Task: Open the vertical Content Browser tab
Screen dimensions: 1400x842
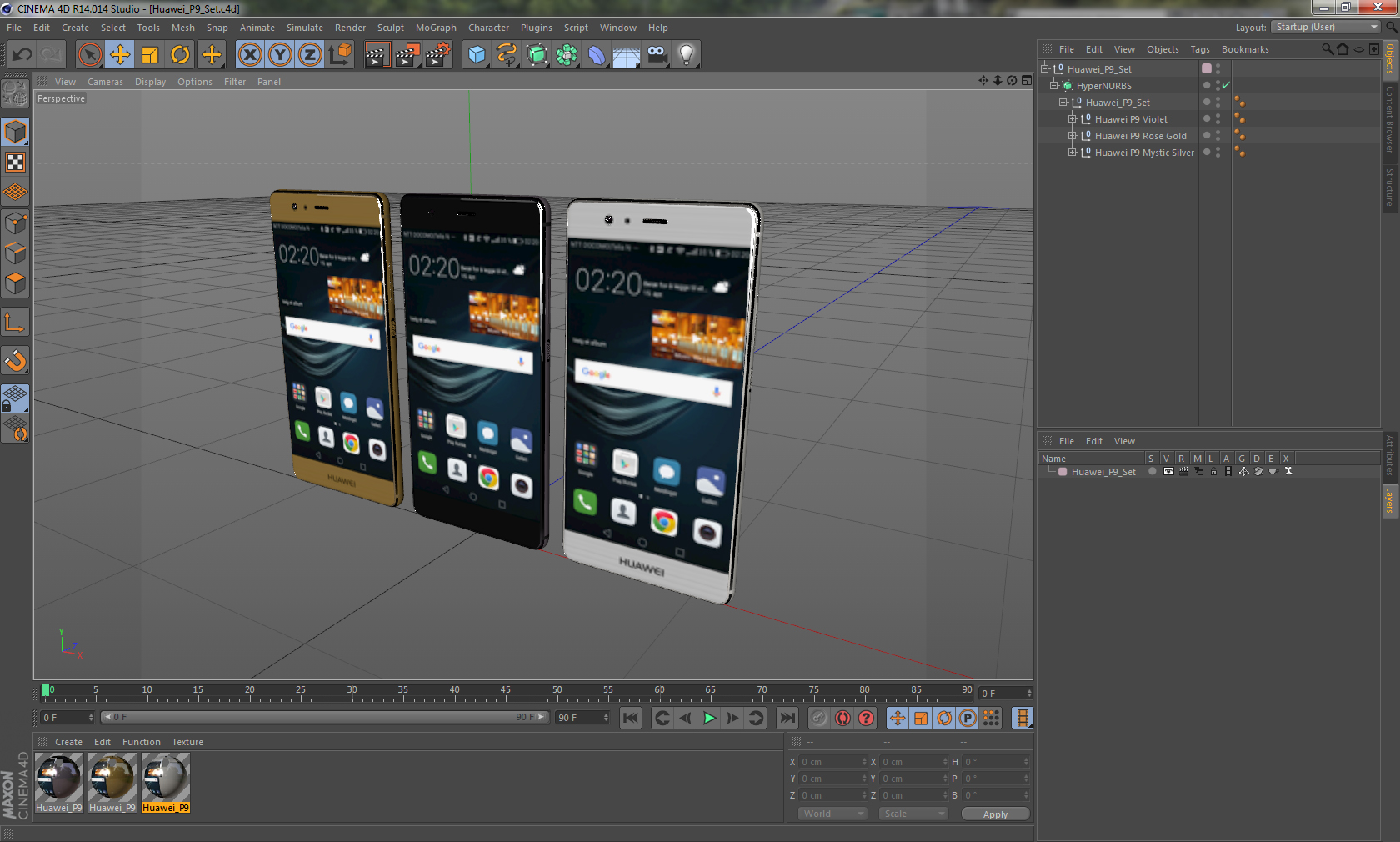Action: tap(1390, 119)
